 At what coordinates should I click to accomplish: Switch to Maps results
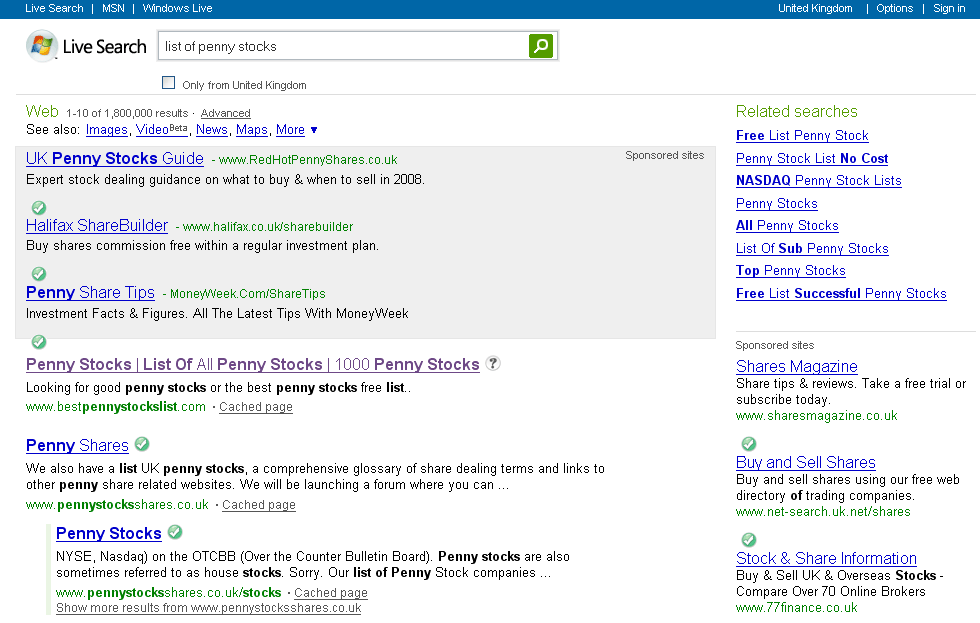tap(252, 129)
